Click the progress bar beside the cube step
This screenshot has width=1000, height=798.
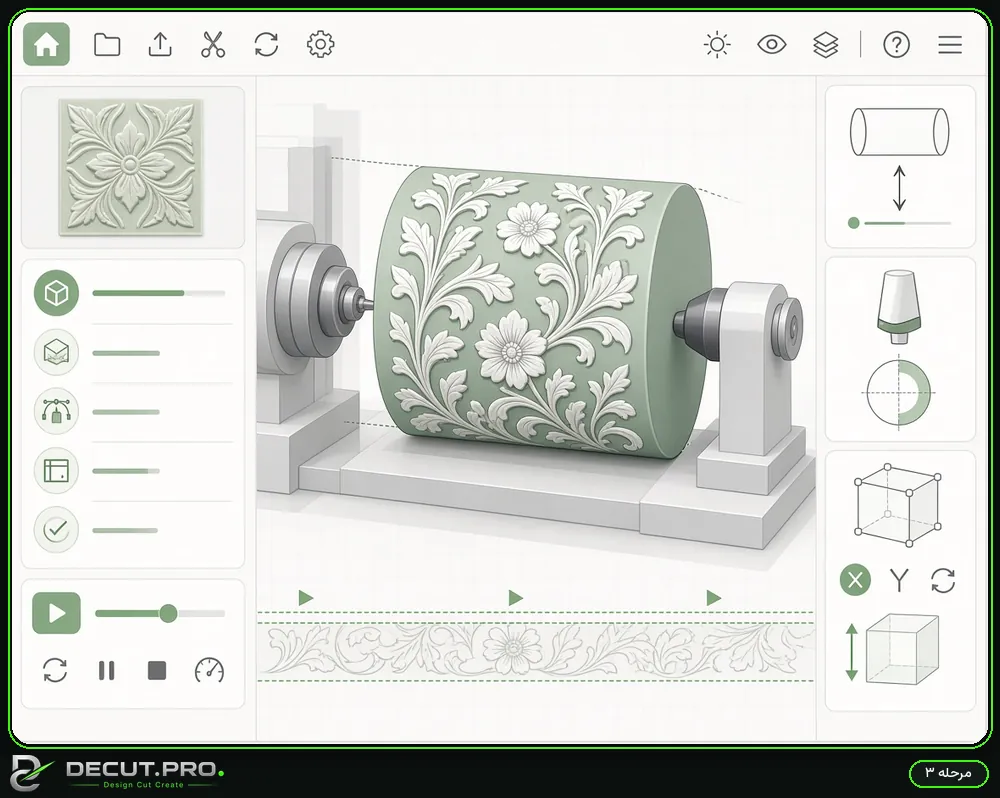[x=159, y=293]
